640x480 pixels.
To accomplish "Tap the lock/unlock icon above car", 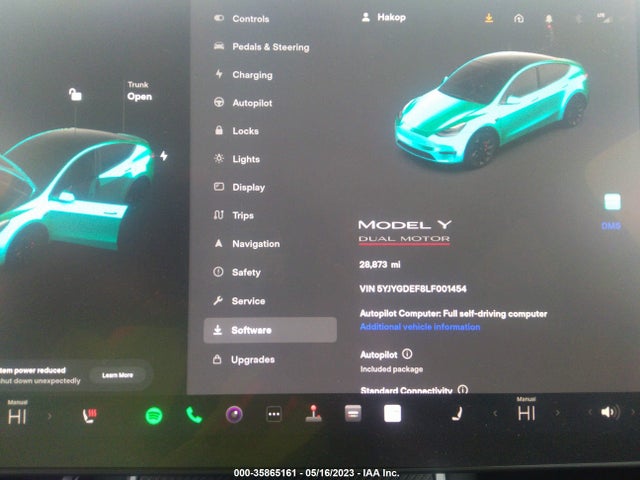I will coord(75,95).
